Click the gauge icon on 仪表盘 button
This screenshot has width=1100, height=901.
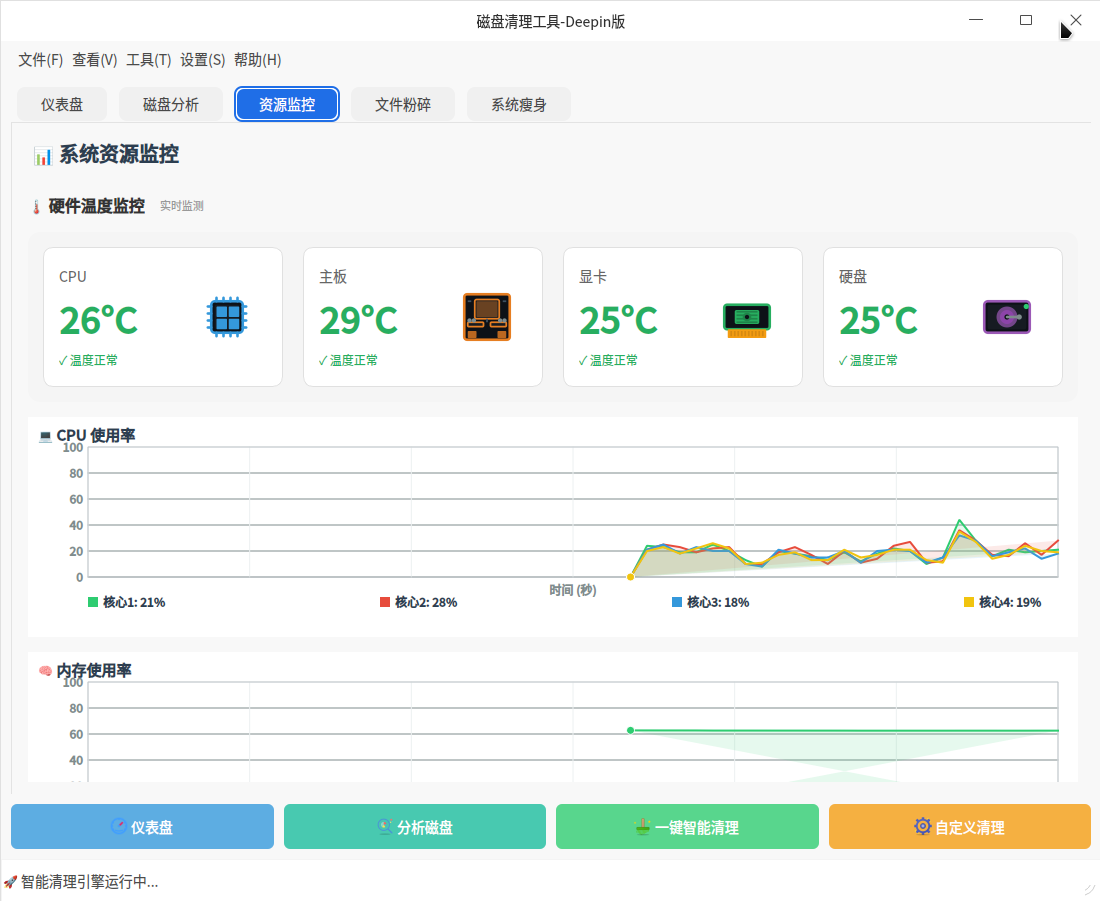click(119, 827)
